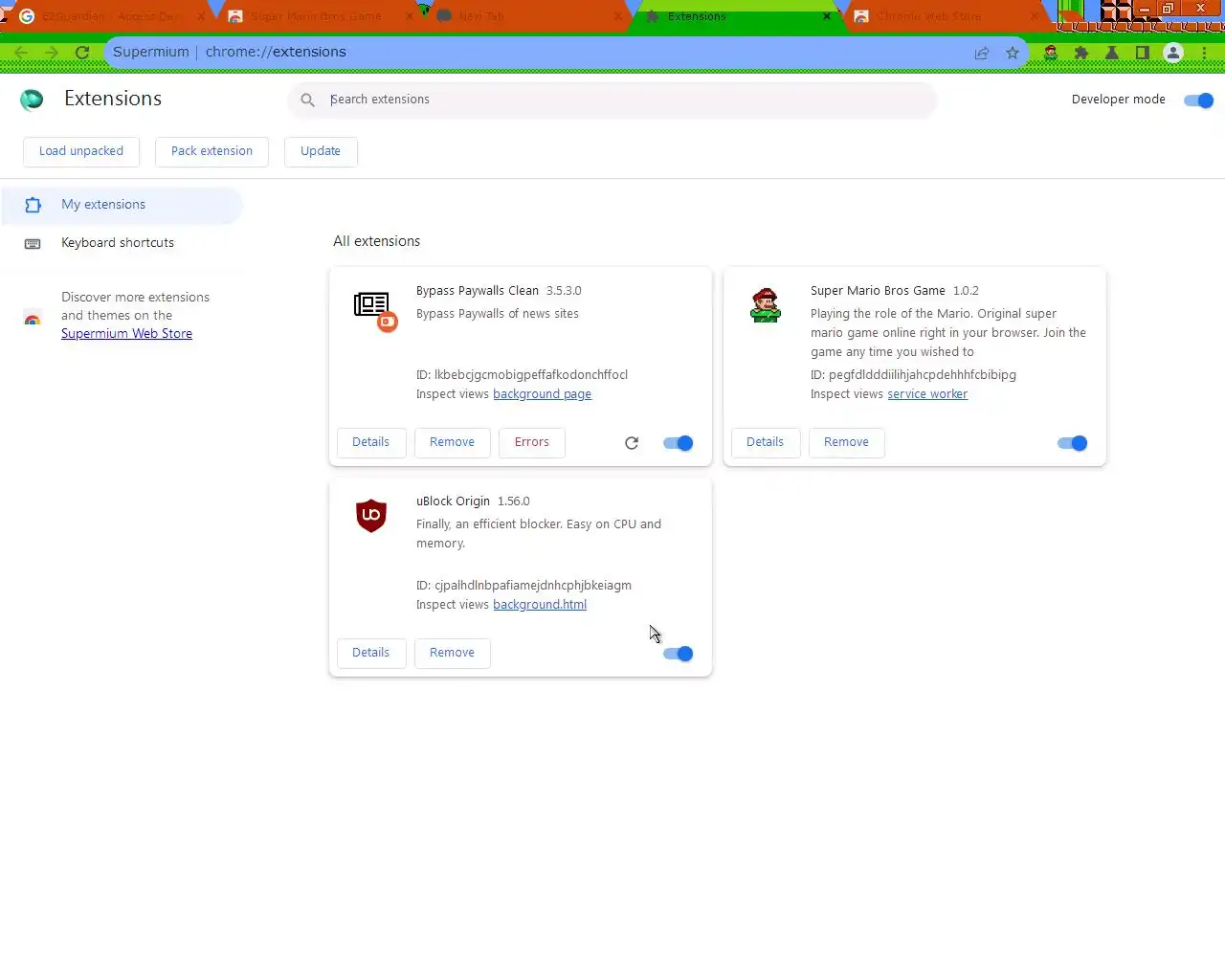1225x980 pixels.
Task: Go forward using the browser forward arrow
Action: (52, 53)
